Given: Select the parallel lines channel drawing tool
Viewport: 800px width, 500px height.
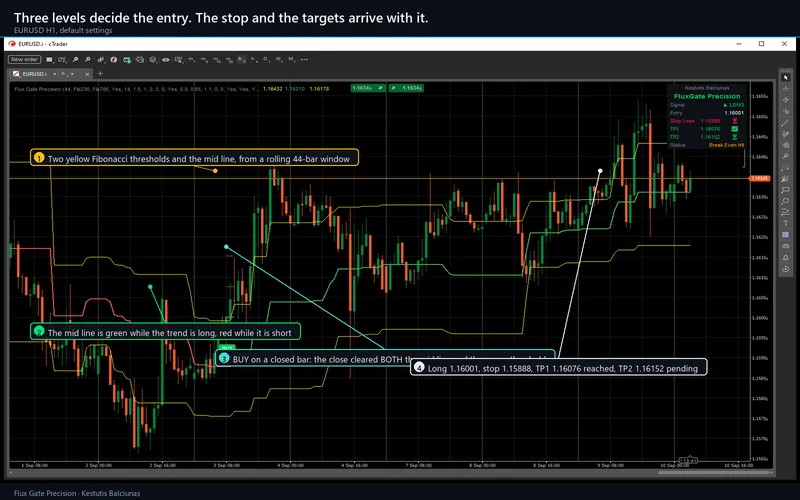Looking at the screenshot, I should [x=786, y=99].
